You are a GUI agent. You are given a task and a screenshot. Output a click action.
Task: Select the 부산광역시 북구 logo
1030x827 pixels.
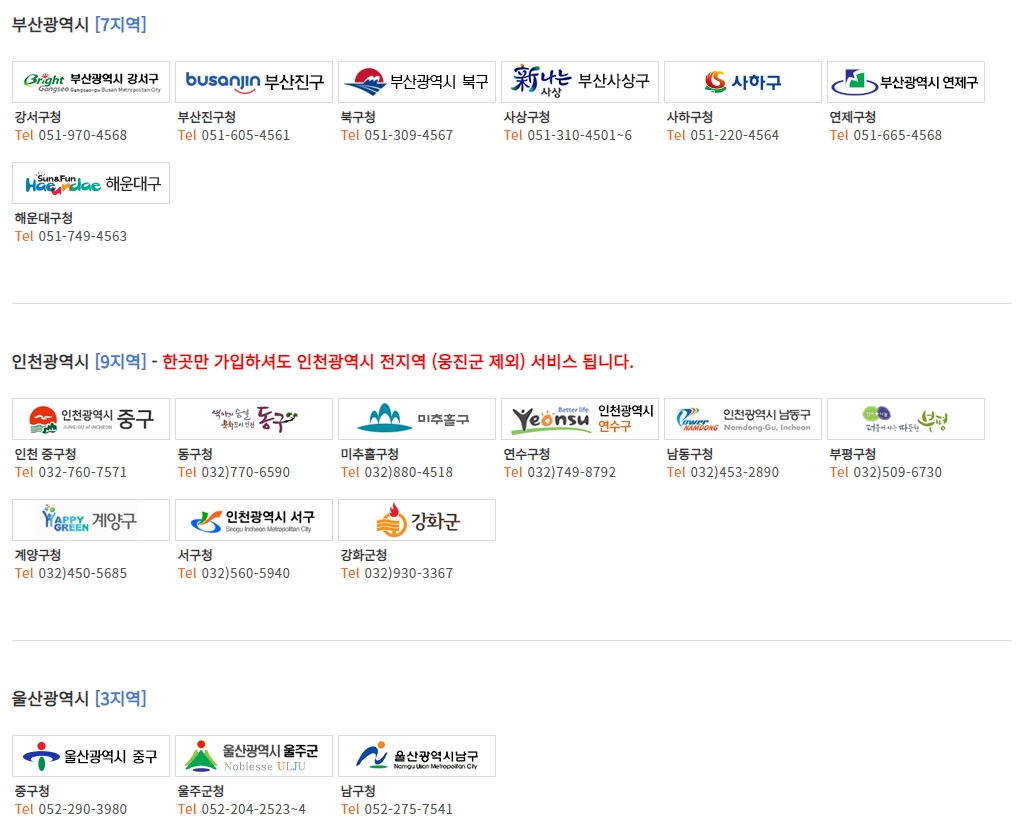click(x=416, y=82)
